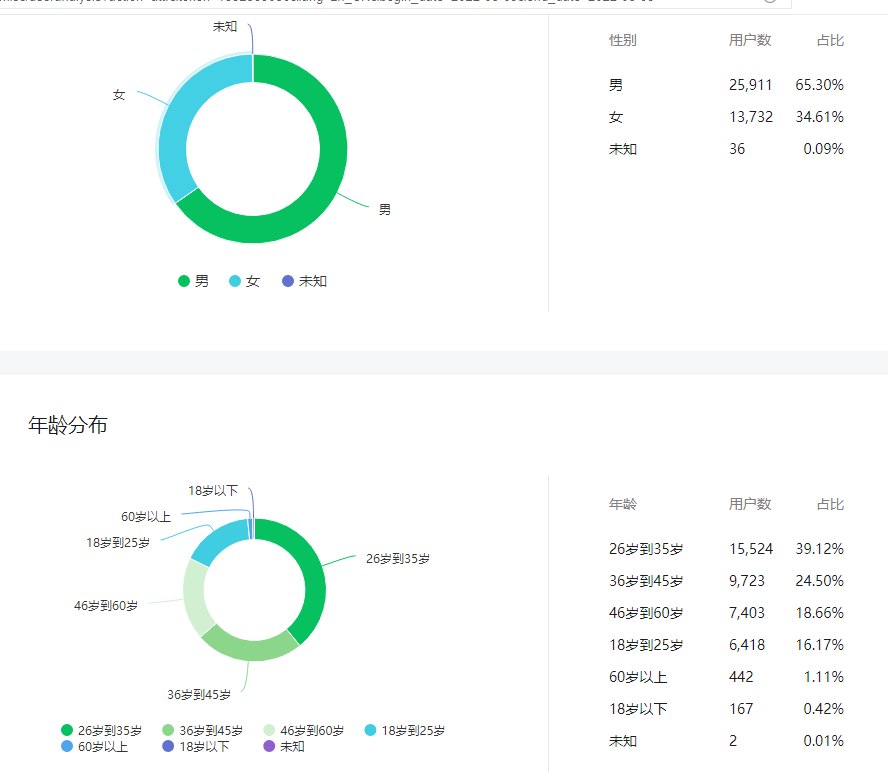Click the 未知 callout label above gender donut
This screenshot has width=888, height=772.
coord(225,26)
